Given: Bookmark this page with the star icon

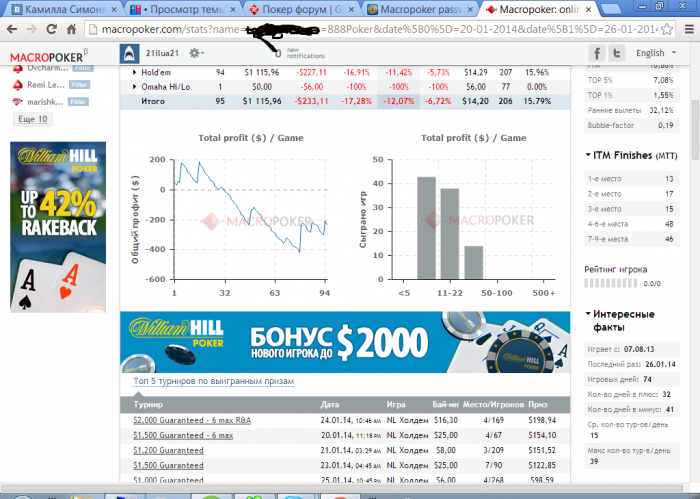Looking at the screenshot, I should click(x=667, y=29).
